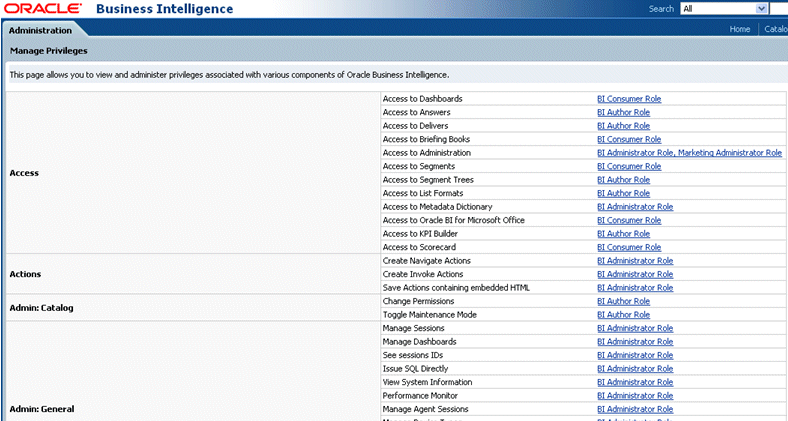Open BI Administrator Role for Performance Monitor
The width and height of the screenshot is (788, 421).
(635, 396)
